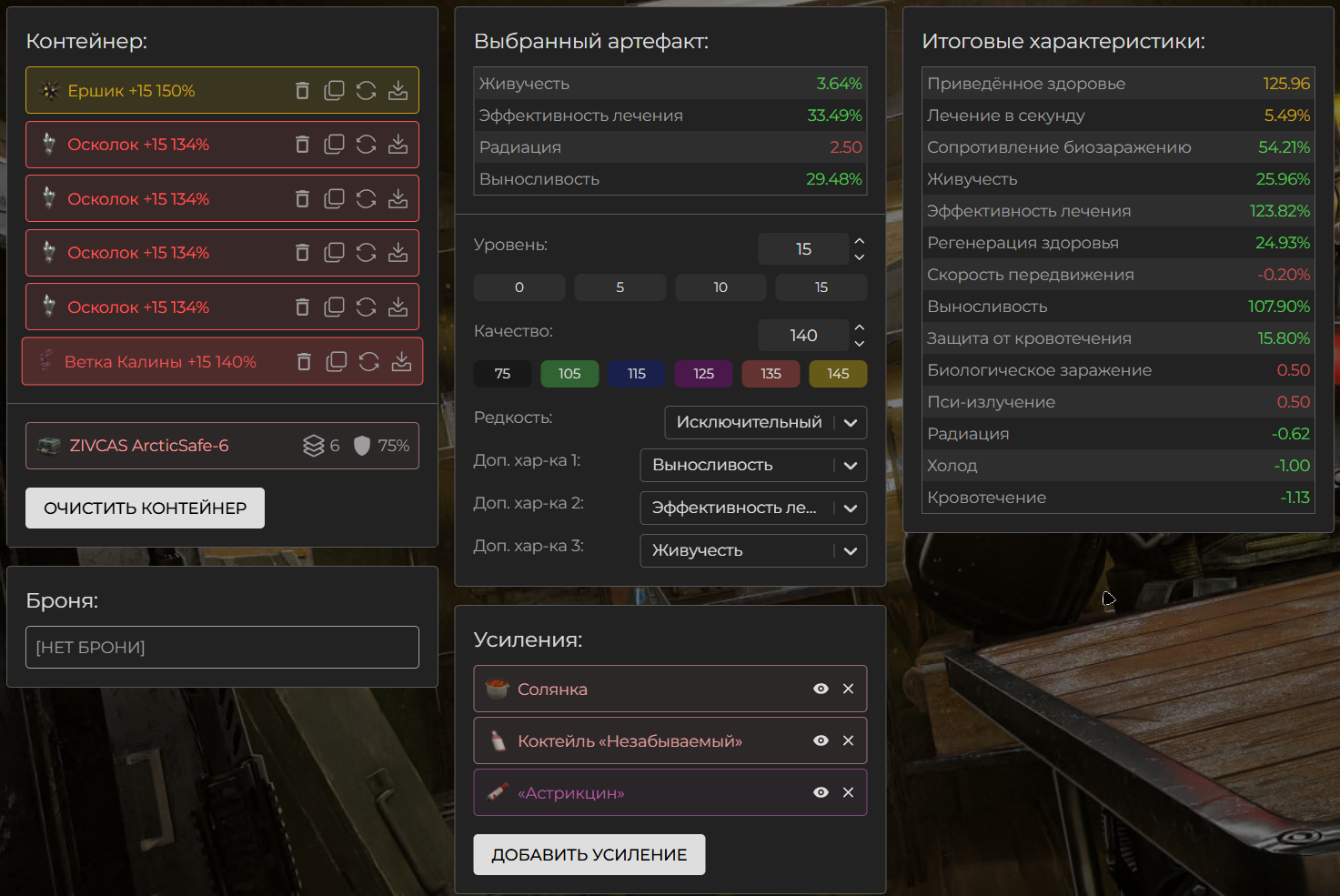
Task: Select the Ершик +15 150% row
Action: [222, 90]
